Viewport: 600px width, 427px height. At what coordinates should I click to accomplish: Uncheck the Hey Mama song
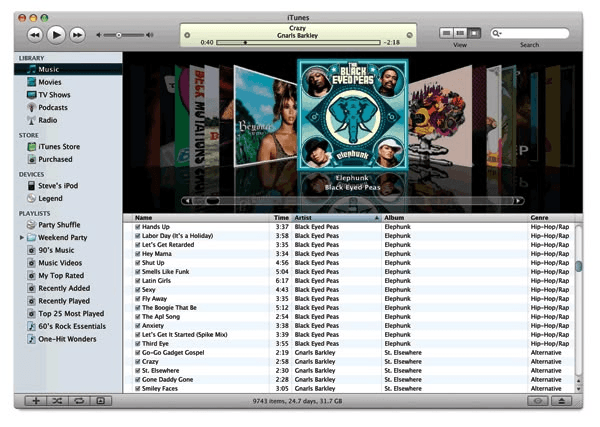[137, 254]
